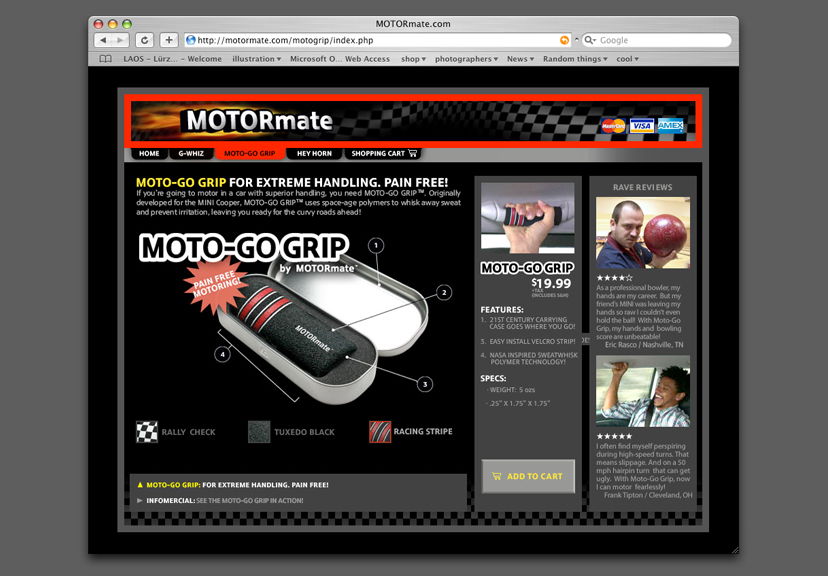Go back using the browser back arrow

coord(104,40)
